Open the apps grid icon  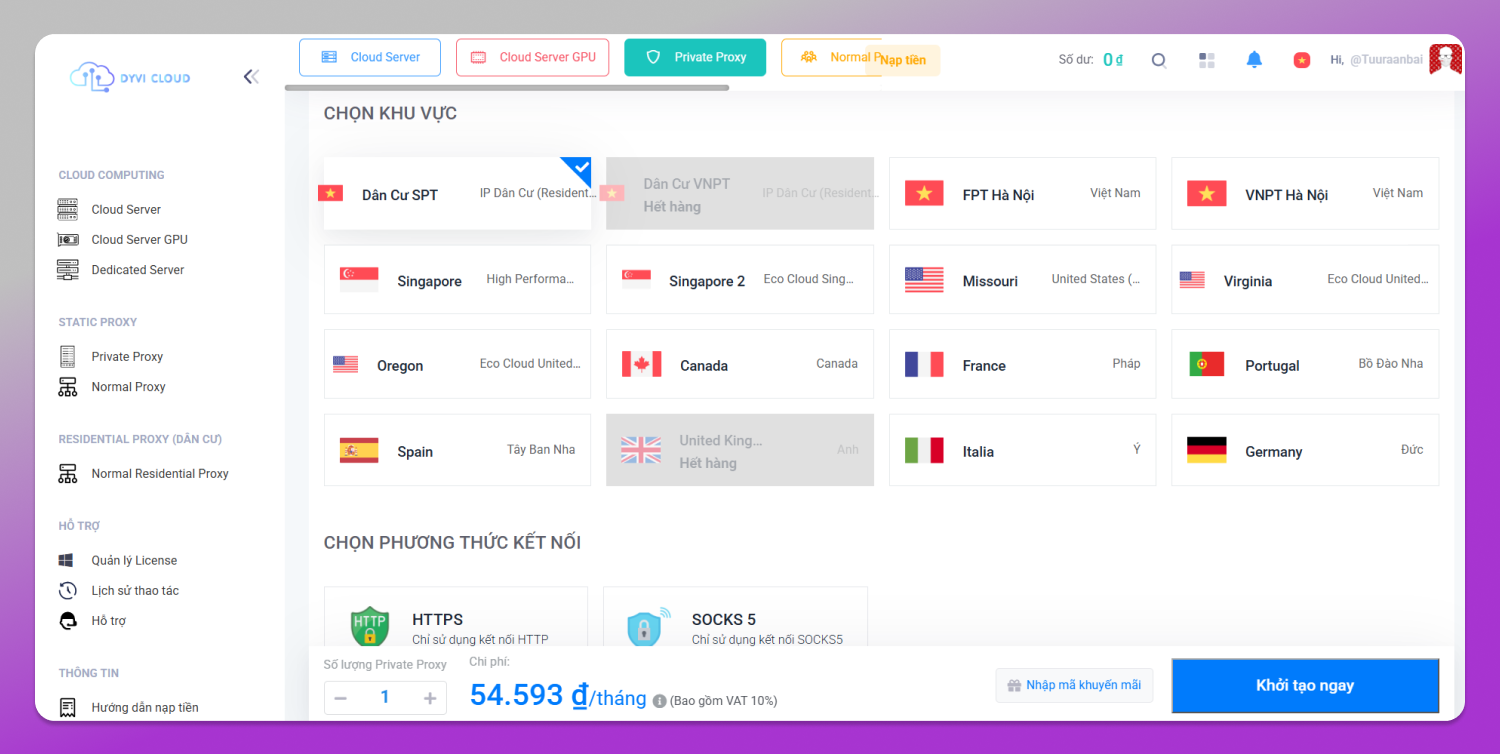point(1207,60)
